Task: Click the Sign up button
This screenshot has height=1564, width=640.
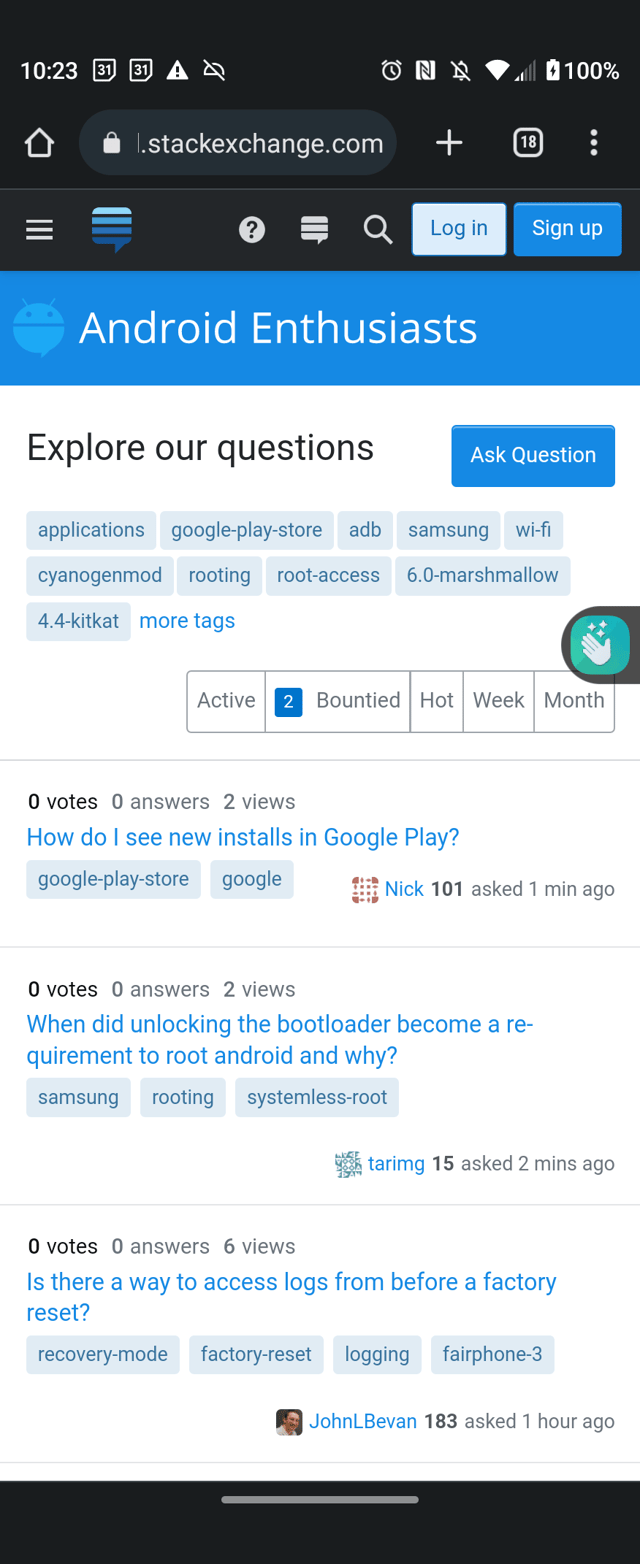Action: point(567,229)
